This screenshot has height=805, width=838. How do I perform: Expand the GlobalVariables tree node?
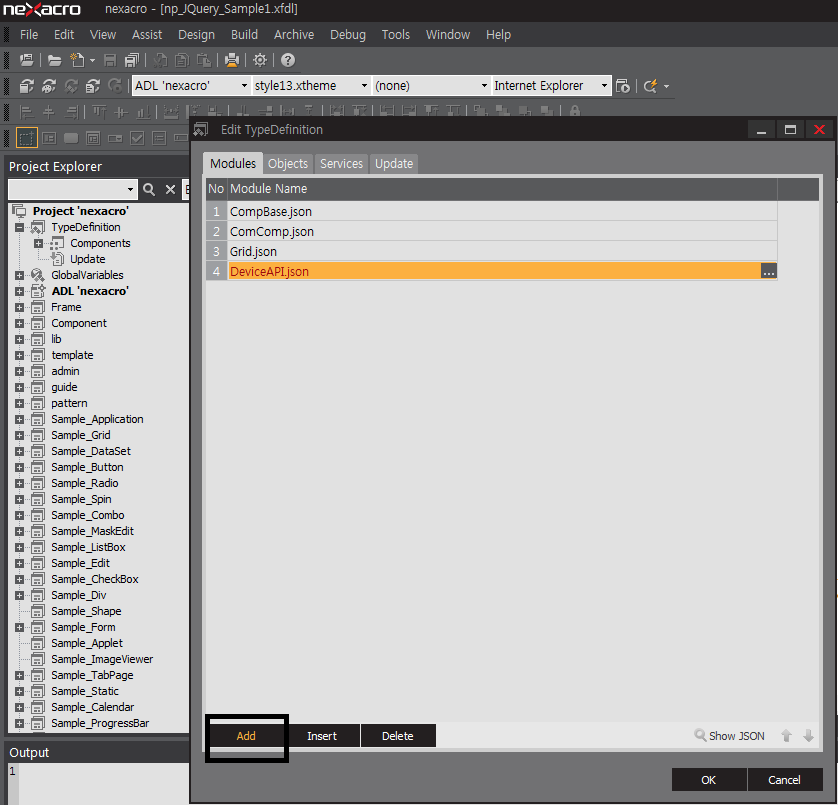tap(20, 275)
